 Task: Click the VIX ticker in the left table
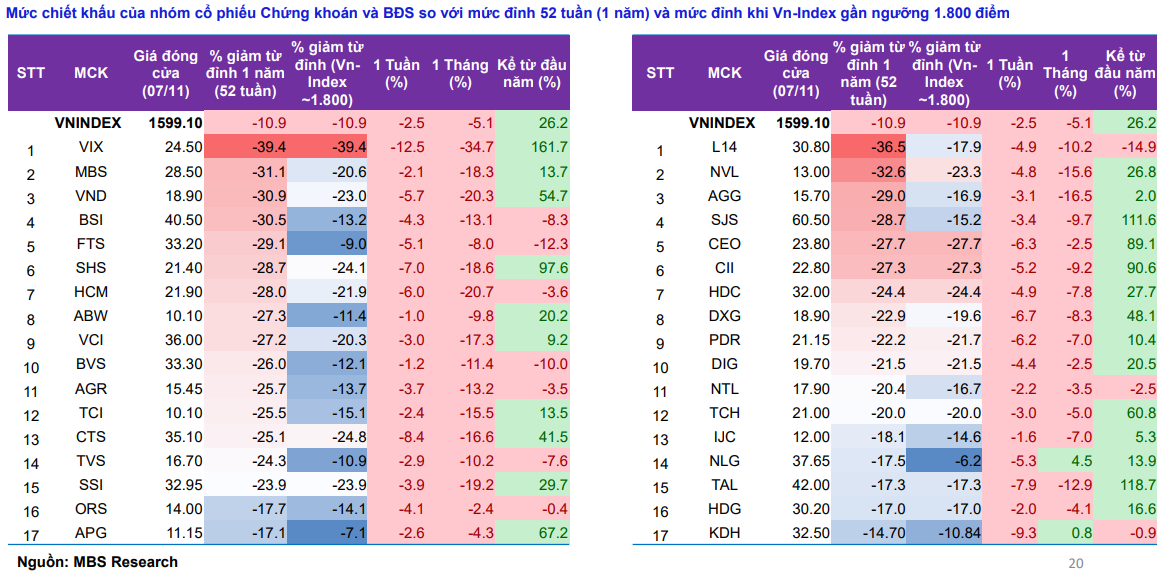91,147
